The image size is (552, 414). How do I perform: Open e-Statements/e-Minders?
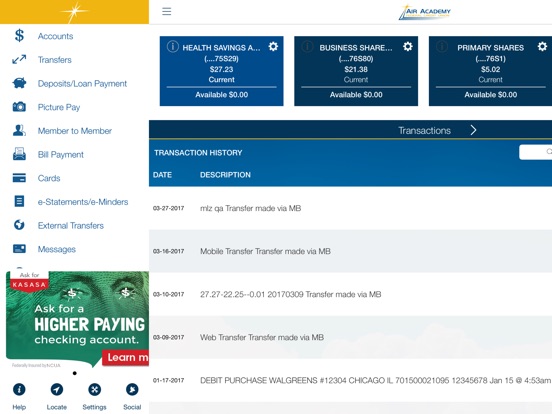point(83,202)
